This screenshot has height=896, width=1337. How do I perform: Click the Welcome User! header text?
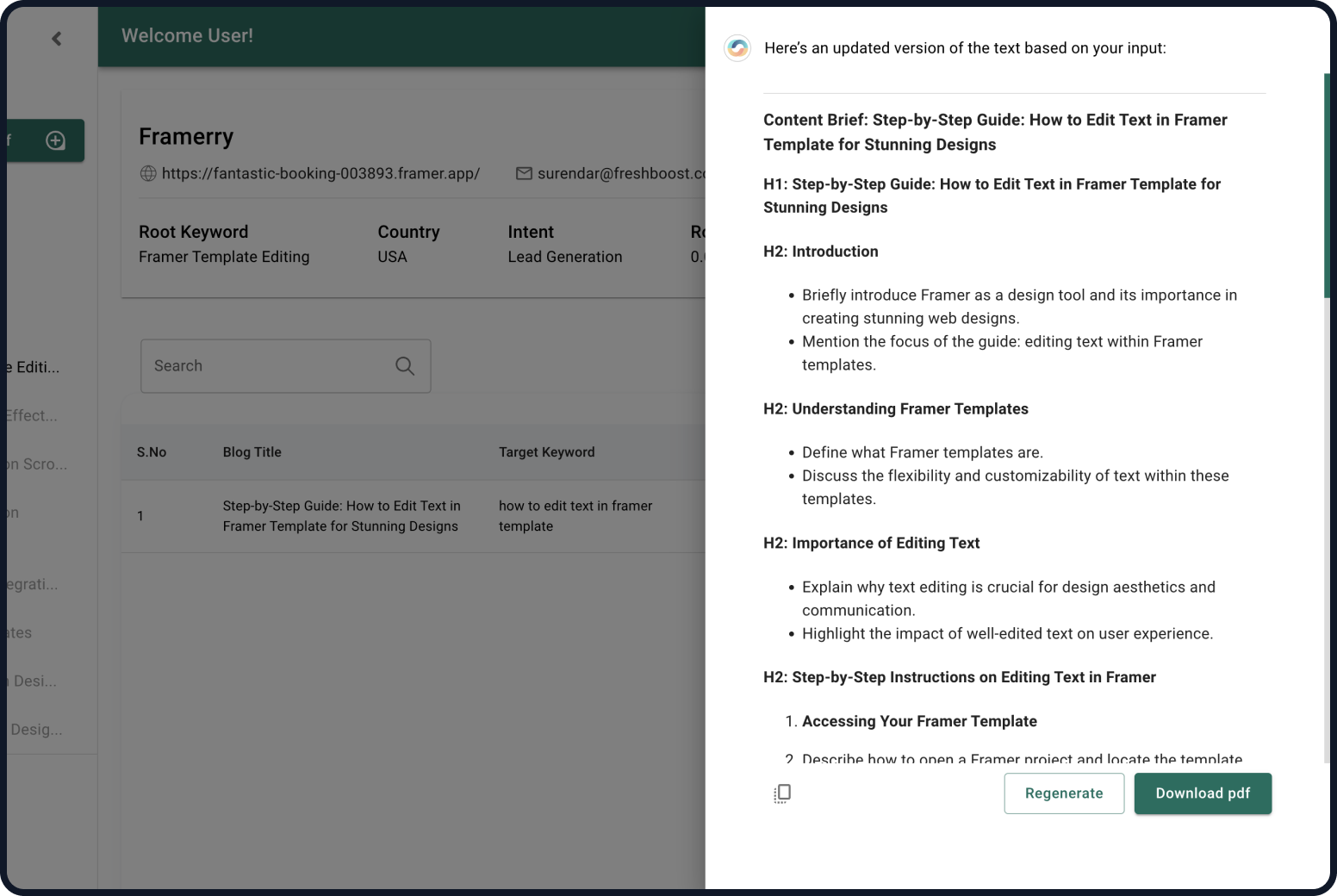point(187,35)
